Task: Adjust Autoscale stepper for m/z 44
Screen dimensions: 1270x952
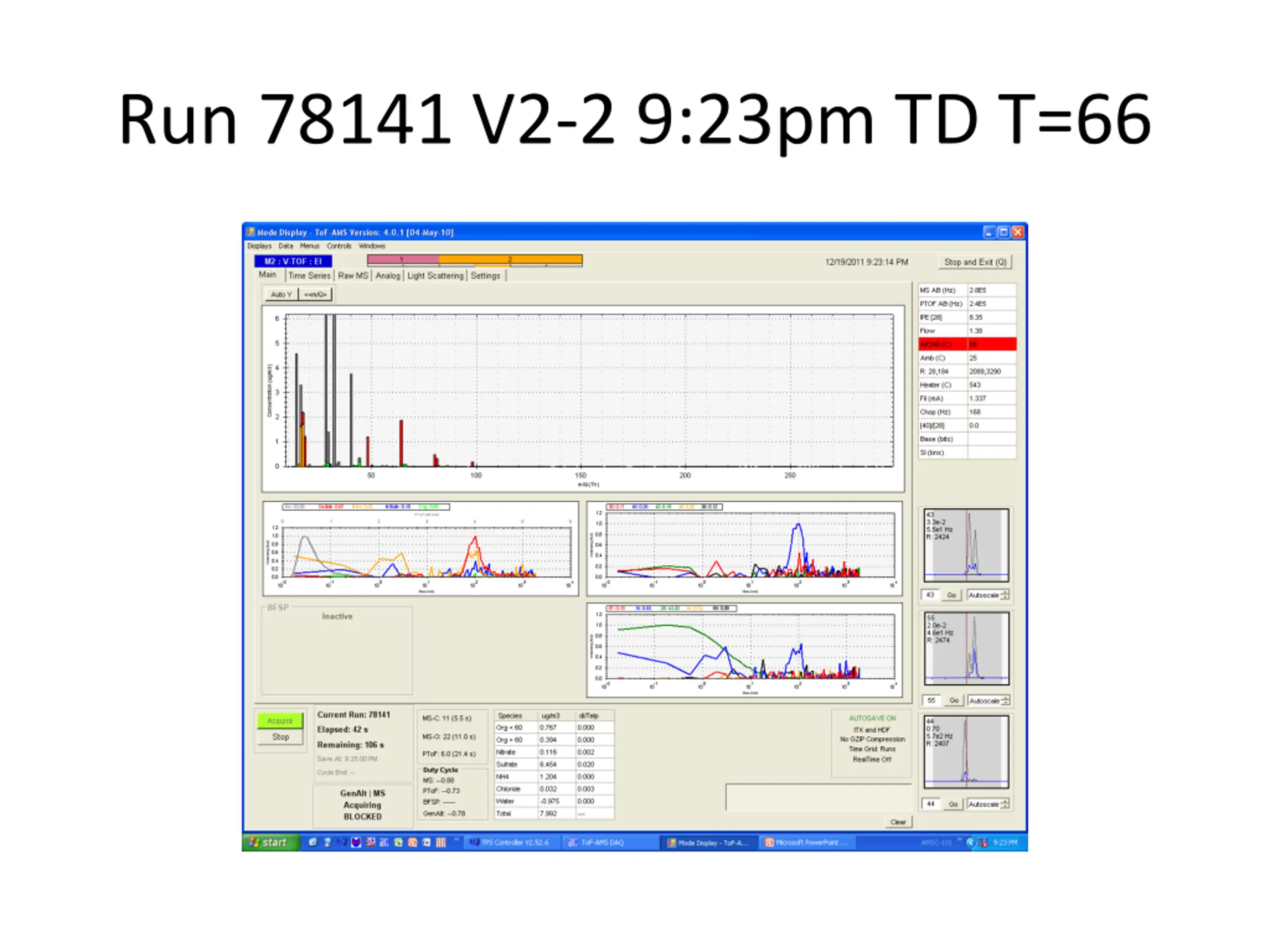Action: tap(1004, 804)
